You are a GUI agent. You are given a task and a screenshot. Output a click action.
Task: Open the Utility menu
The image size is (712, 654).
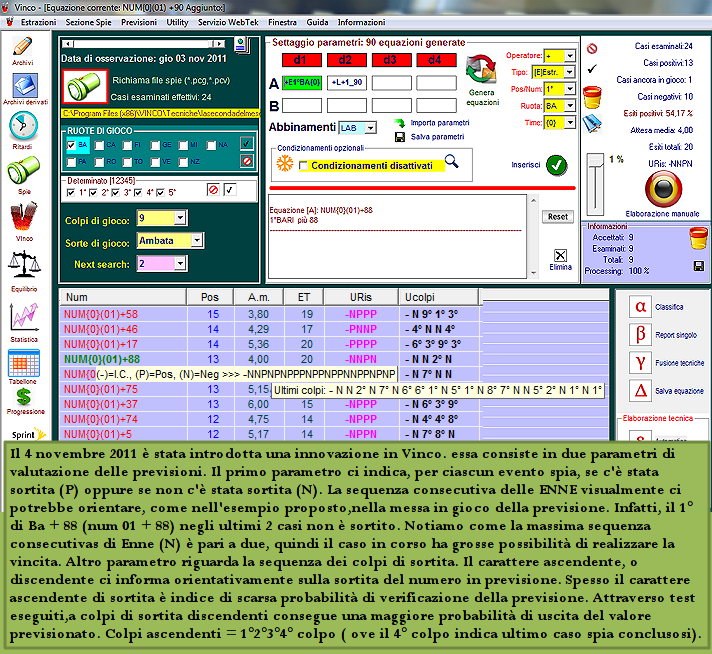click(x=177, y=22)
